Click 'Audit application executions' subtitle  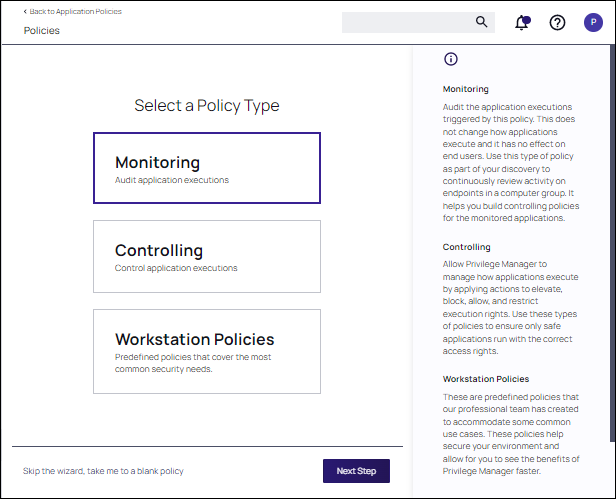pos(172,180)
